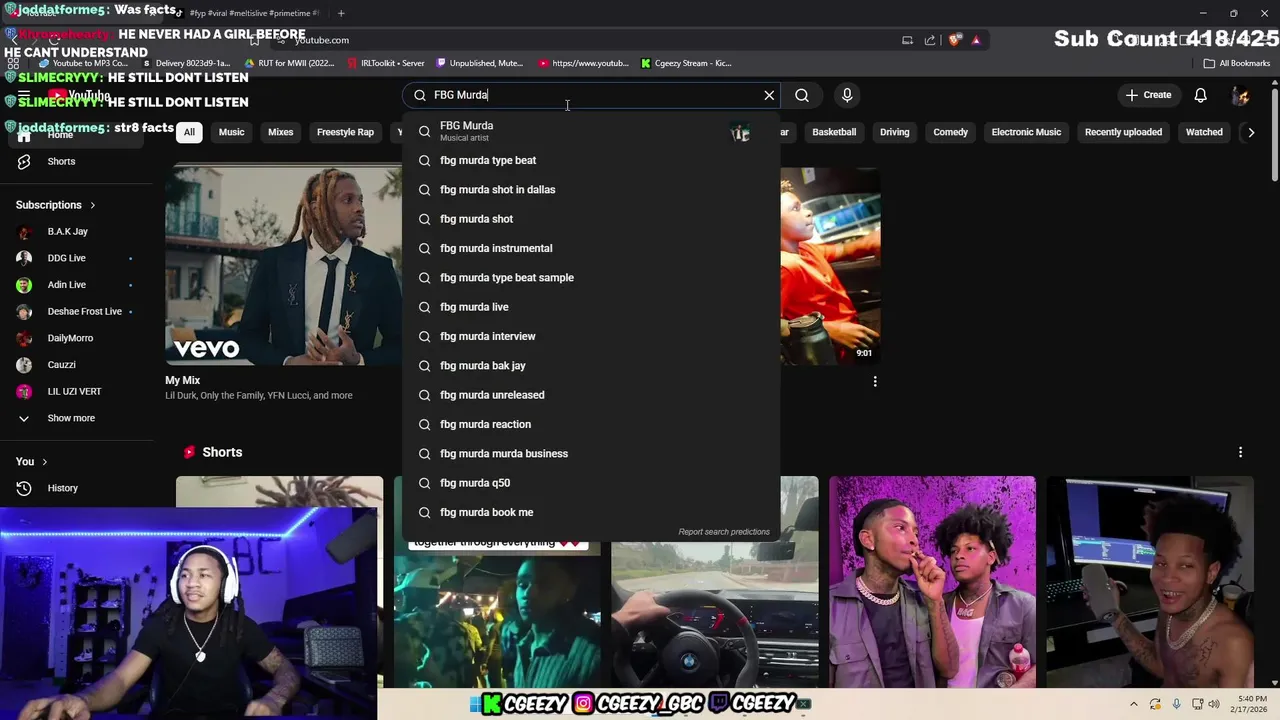Choose suggestion fbg murda instrumental
Screen dimensions: 1280x720
pos(591,248)
